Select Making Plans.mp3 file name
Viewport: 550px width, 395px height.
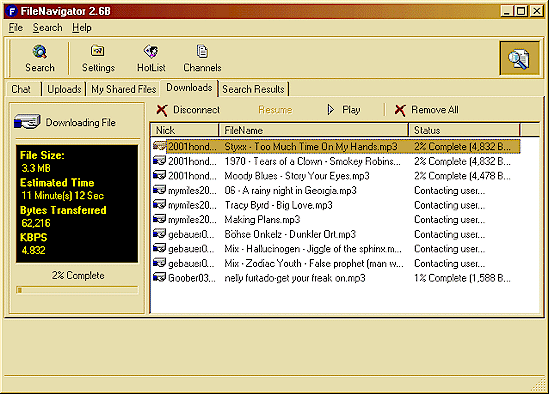pos(262,220)
